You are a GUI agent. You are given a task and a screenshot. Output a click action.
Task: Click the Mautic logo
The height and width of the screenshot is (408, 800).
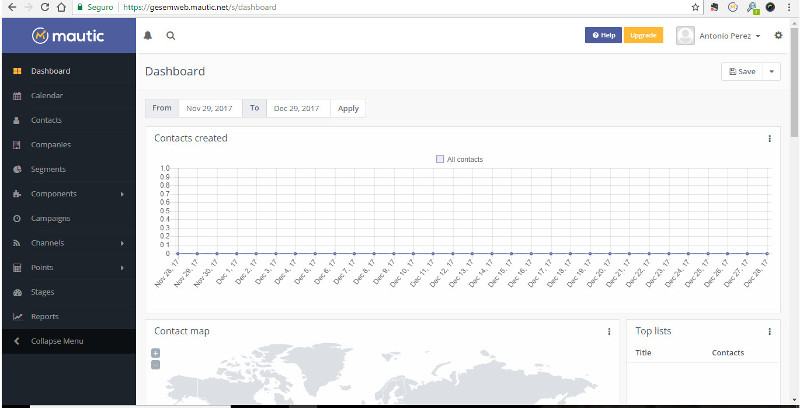[x=67, y=36]
